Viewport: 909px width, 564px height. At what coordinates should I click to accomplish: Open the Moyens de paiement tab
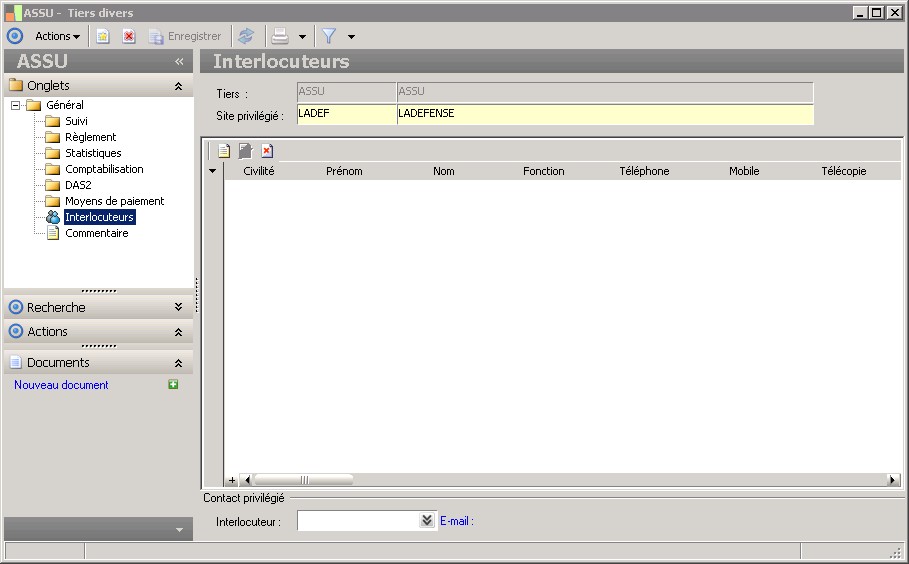(114, 201)
